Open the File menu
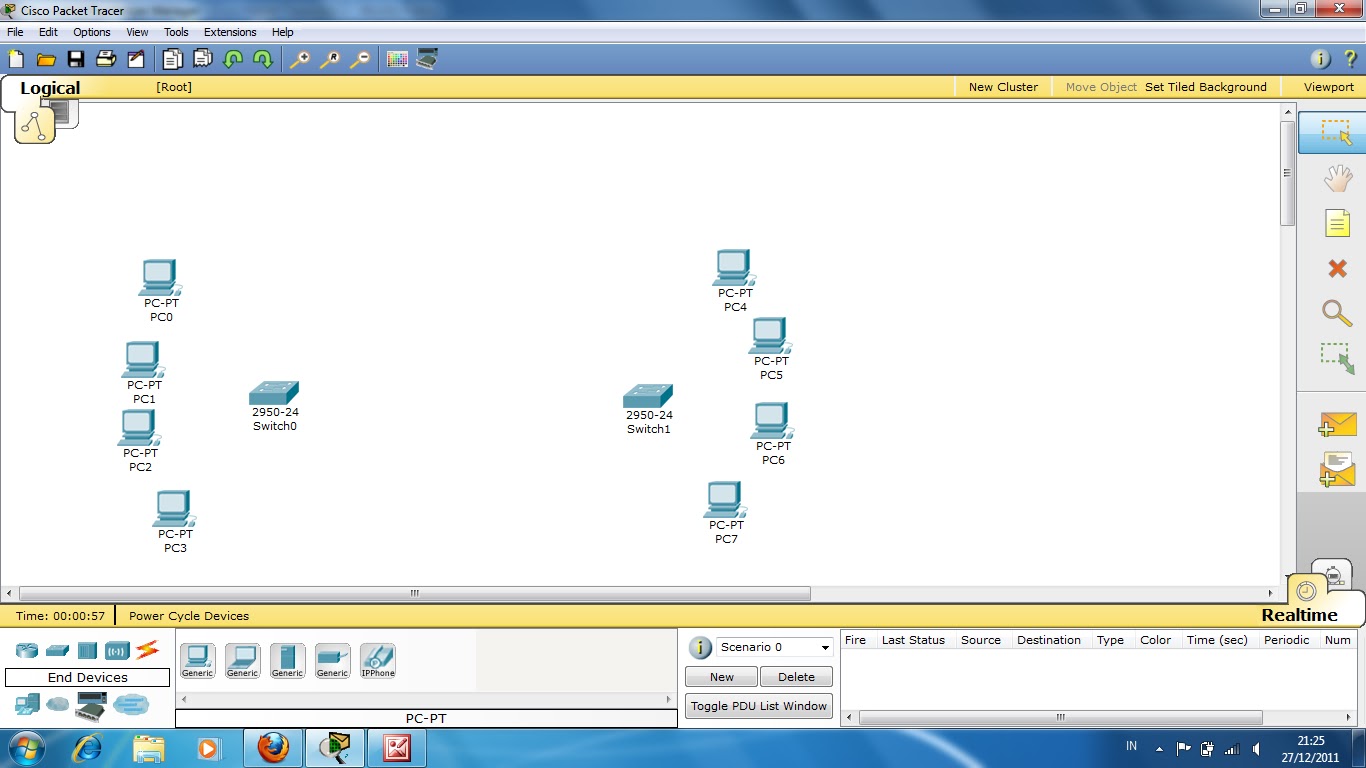Screen dimensions: 1366x768 click(x=15, y=32)
